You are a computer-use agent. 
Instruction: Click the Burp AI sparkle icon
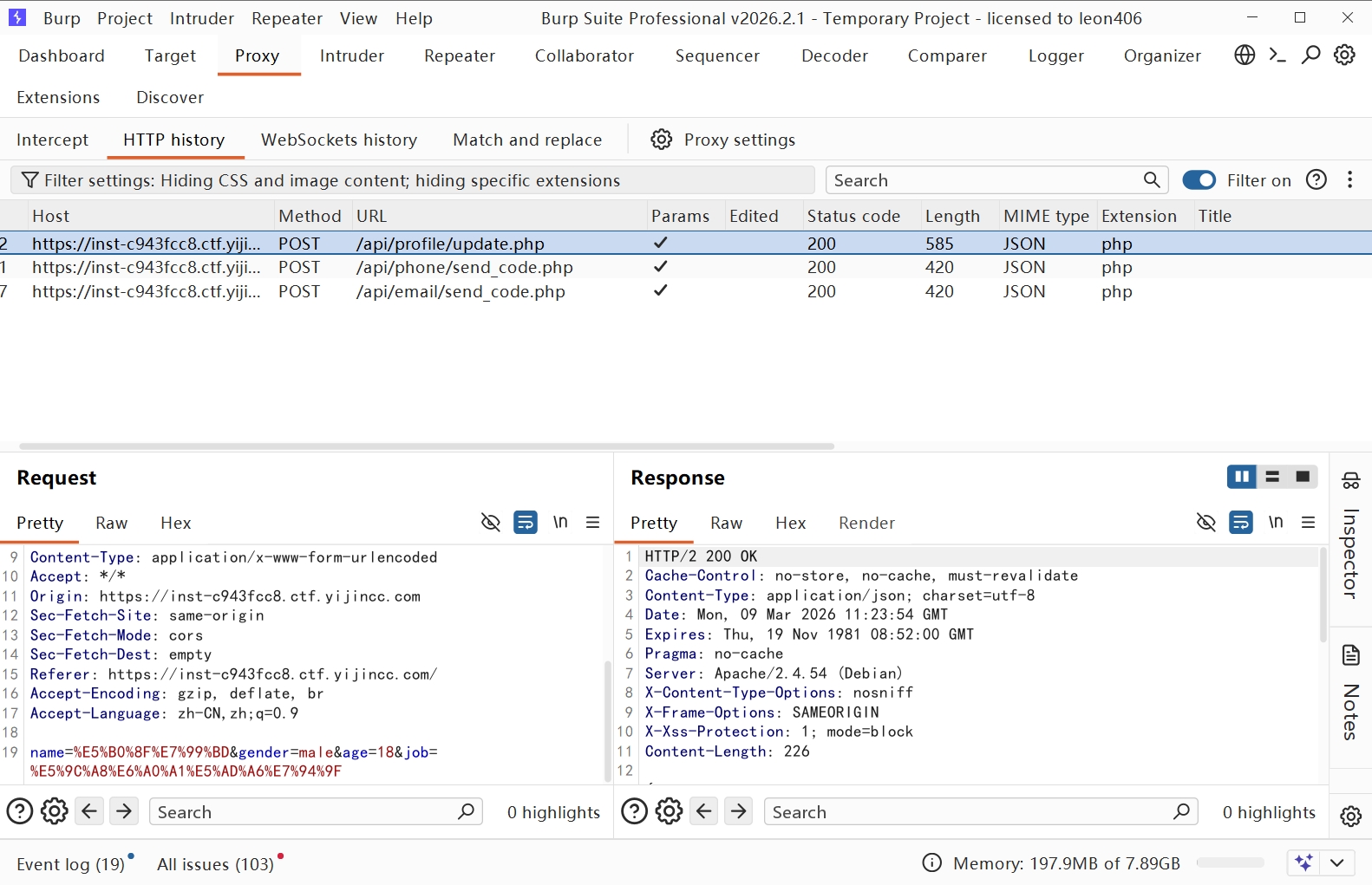[1303, 862]
